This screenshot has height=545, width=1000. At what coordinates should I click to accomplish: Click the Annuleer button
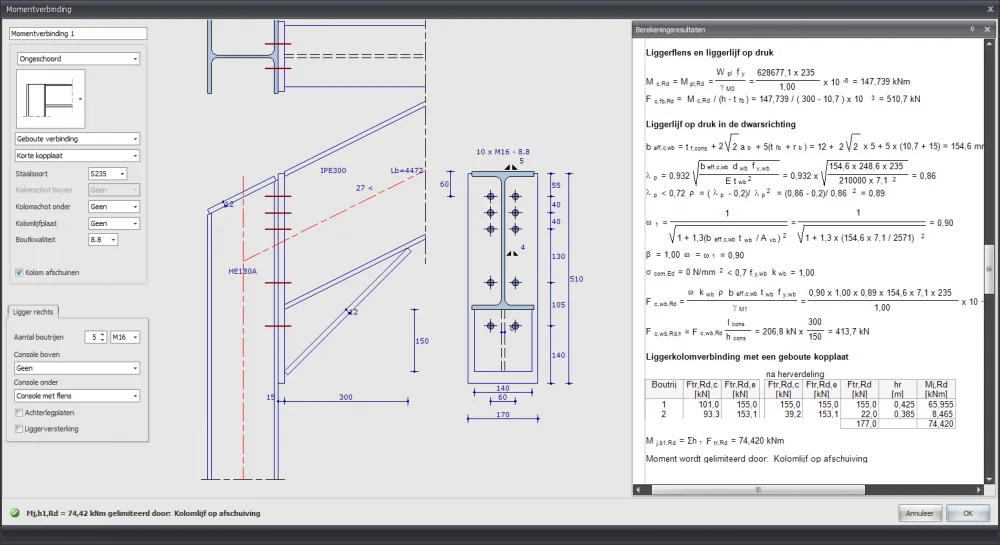point(919,513)
